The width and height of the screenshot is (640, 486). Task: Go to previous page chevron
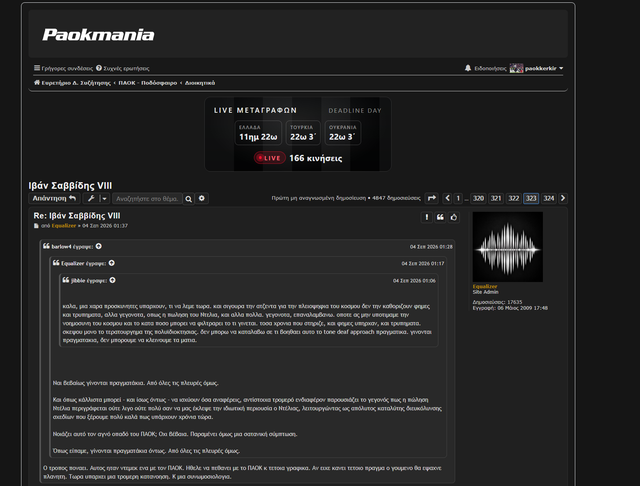coord(447,198)
